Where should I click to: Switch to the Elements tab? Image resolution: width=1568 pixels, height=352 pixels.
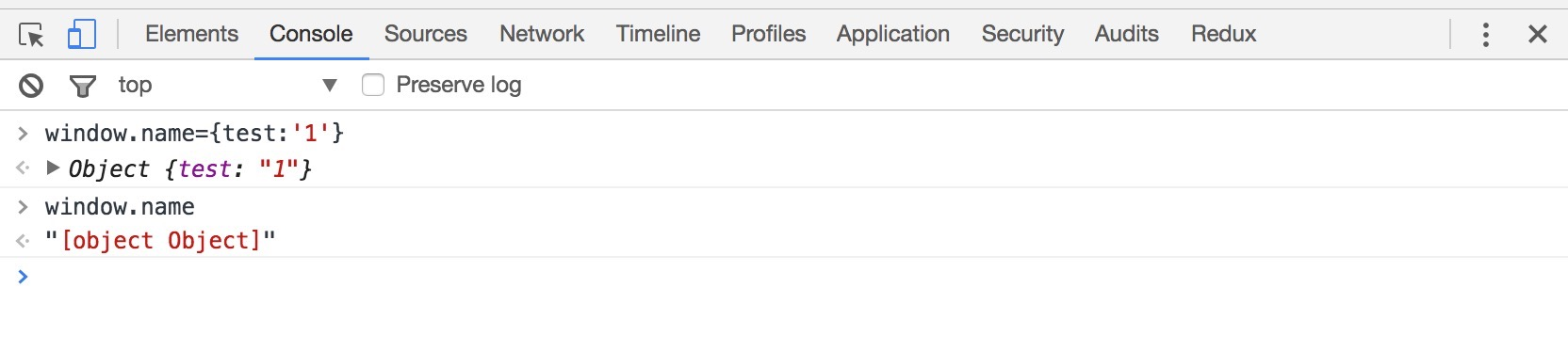191,34
